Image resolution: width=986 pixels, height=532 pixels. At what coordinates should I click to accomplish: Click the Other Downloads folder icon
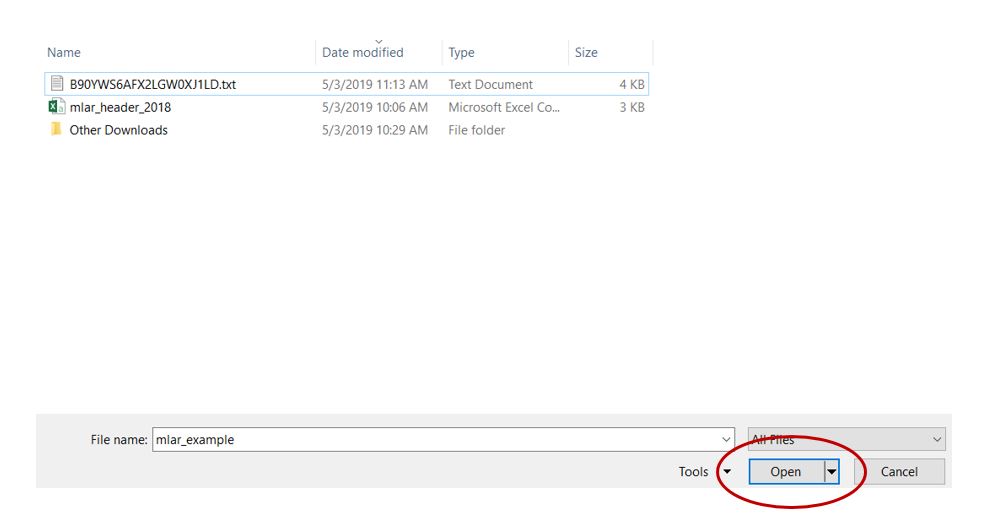[56, 129]
